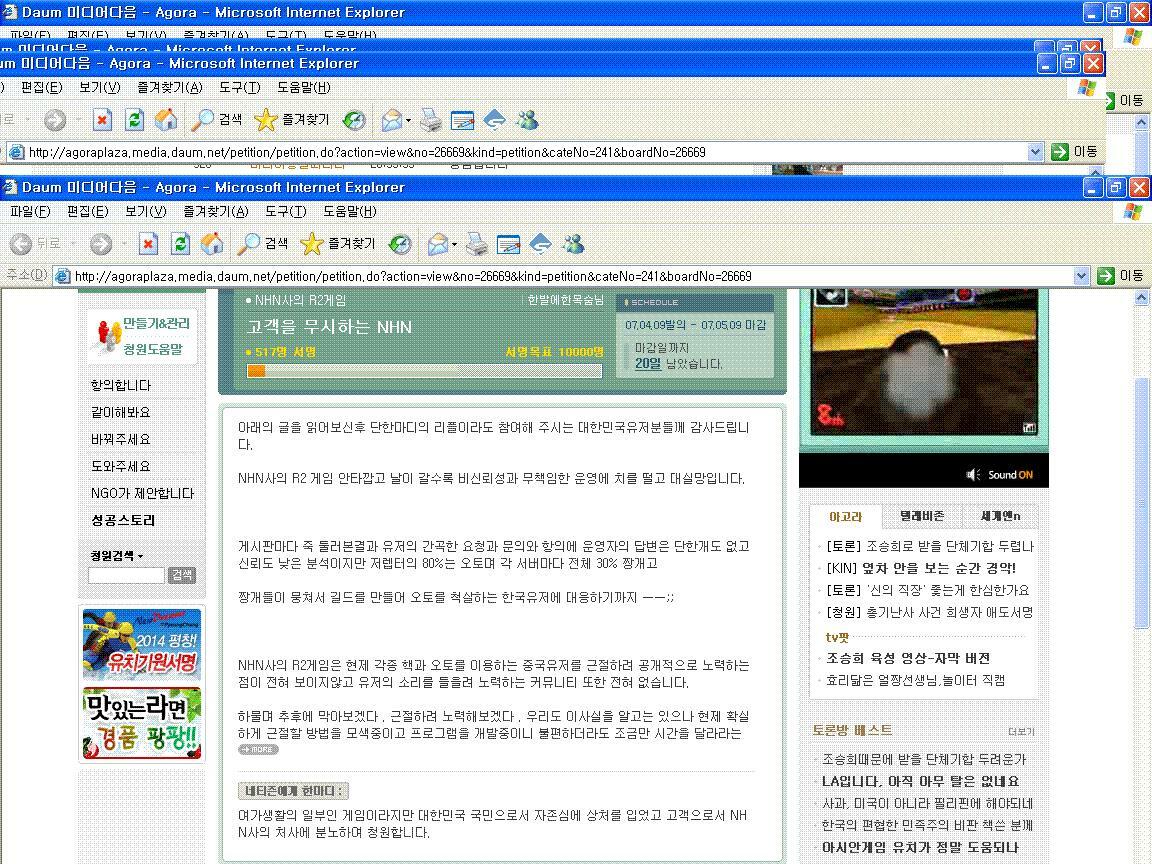Screen dimensions: 1152x864
Task: Open 편집(E) menu in front window
Action: [87, 212]
